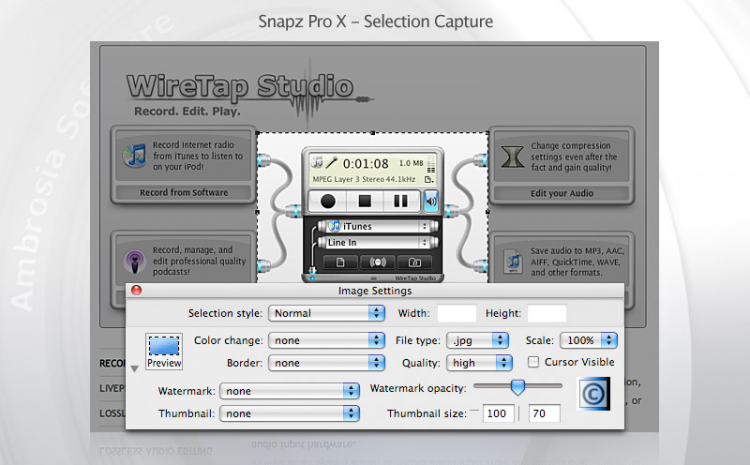Click the audio file icon beside Save audio
Screen dimensions: 750x465
click(x=513, y=261)
